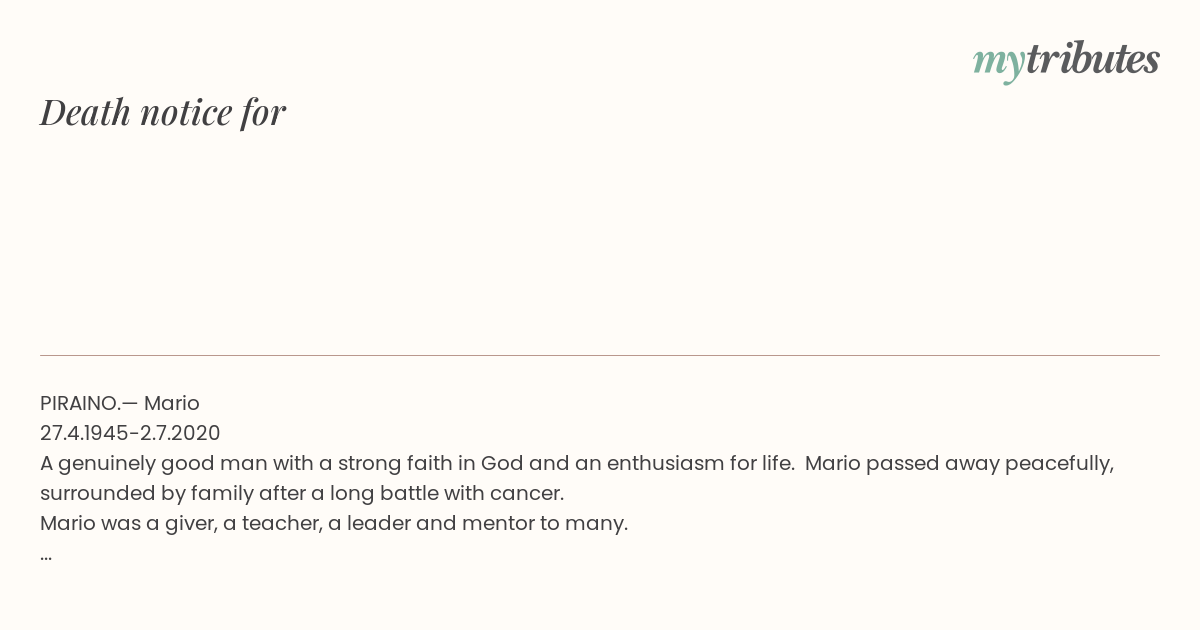Click the line "Mario was a giver, a teacher"

click(334, 523)
